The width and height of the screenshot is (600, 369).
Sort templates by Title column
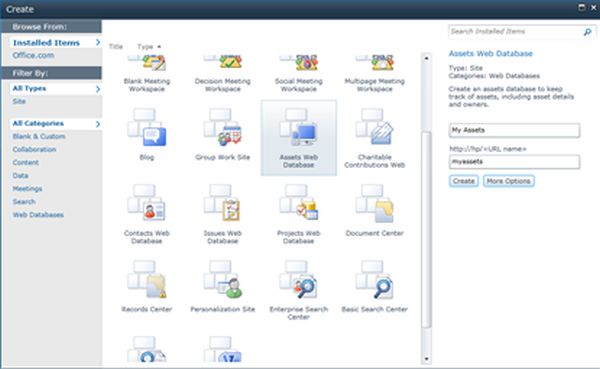(116, 47)
